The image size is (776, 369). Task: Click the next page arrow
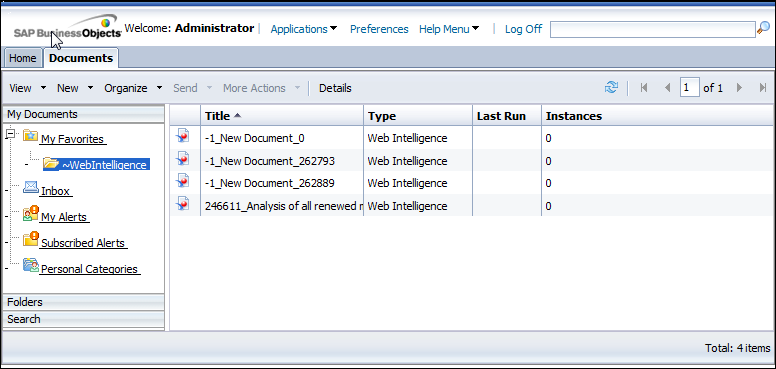coord(739,88)
